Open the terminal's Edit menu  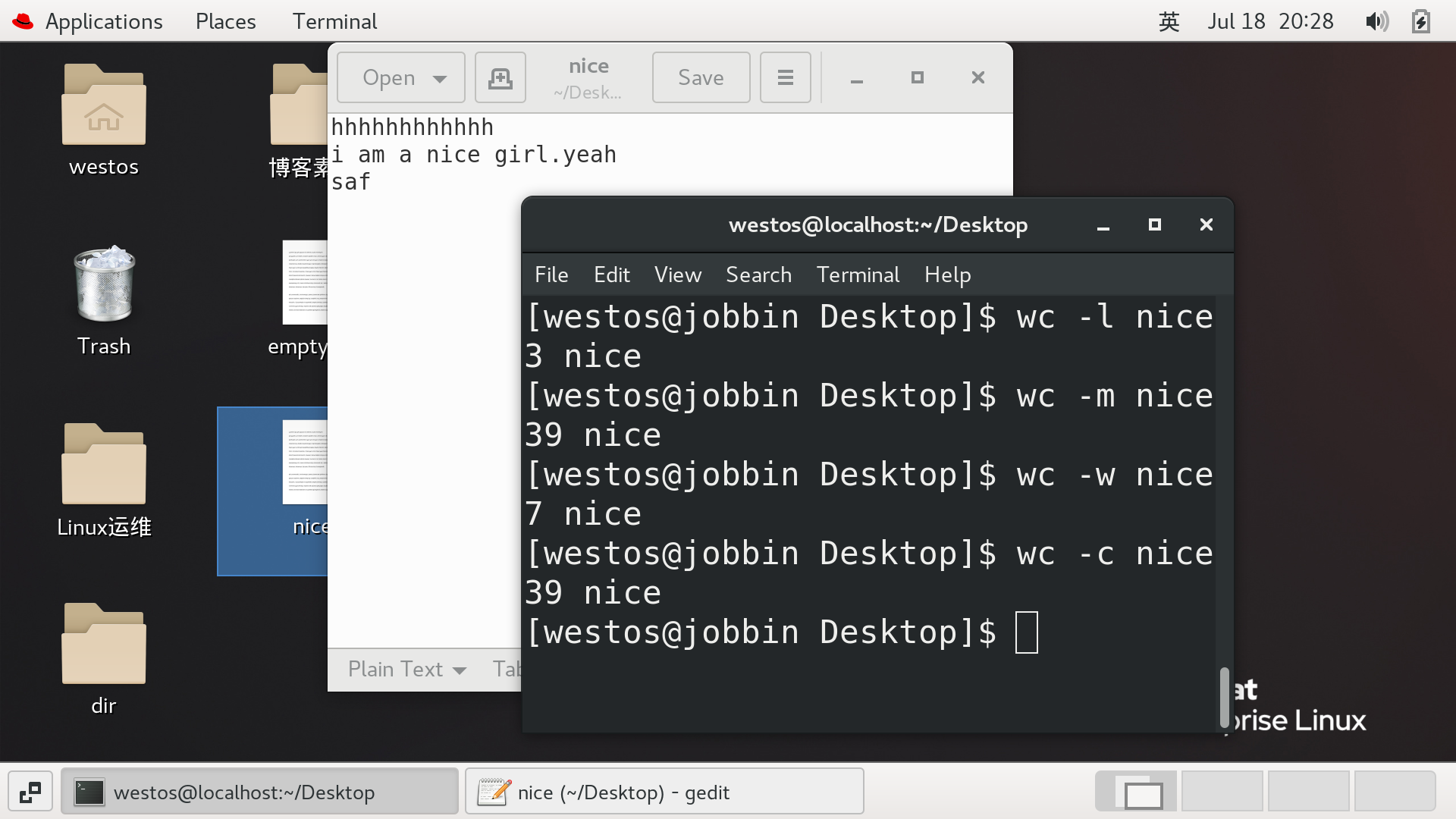click(x=611, y=275)
